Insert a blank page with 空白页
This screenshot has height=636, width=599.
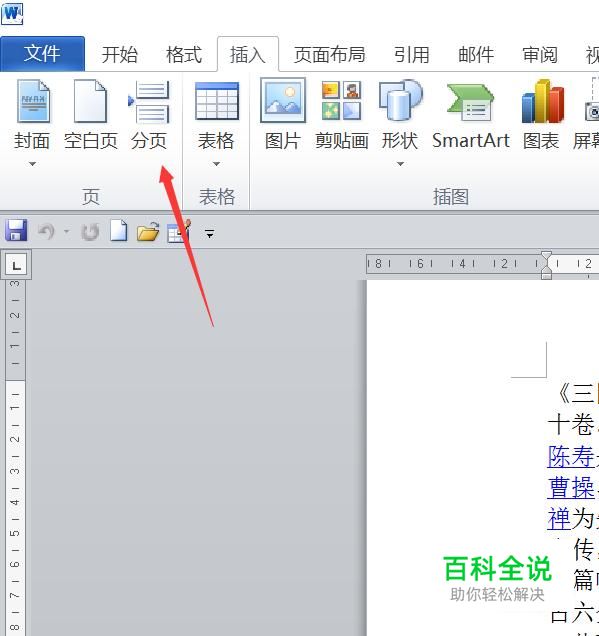91,116
